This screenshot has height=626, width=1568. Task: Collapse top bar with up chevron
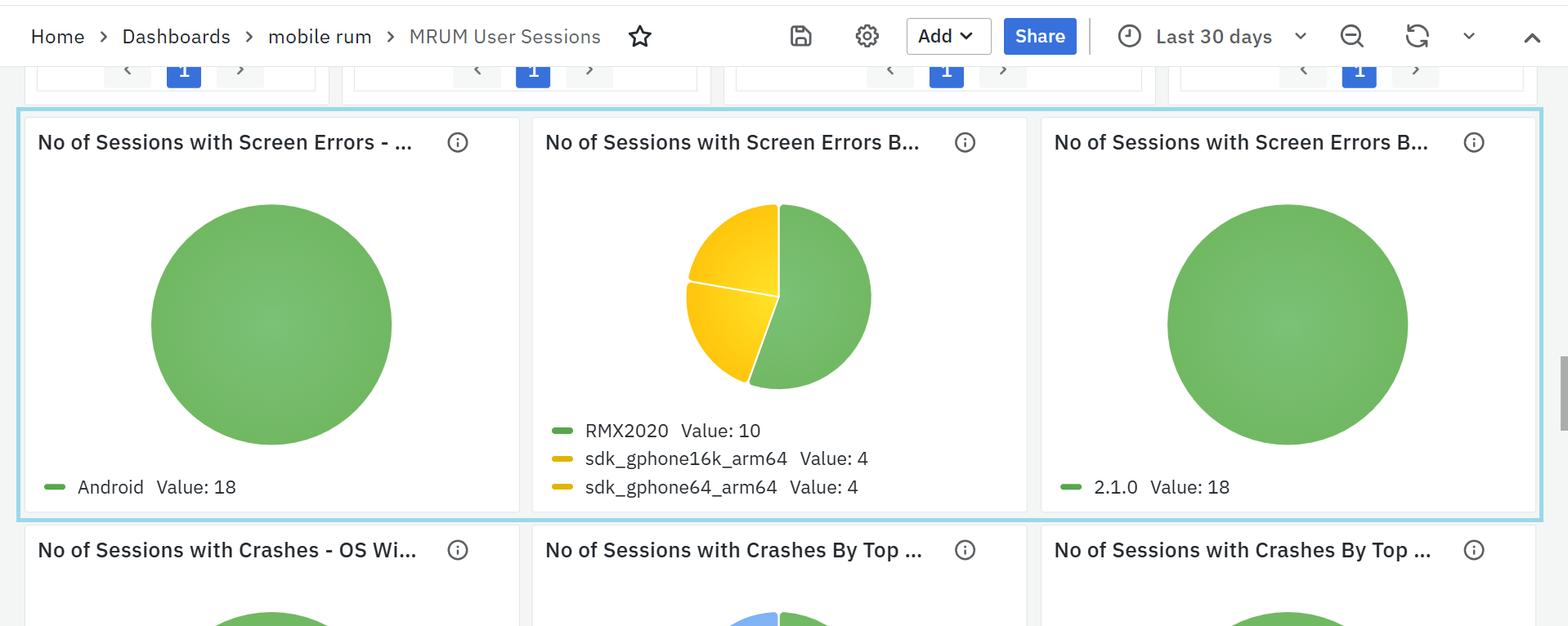point(1532,38)
